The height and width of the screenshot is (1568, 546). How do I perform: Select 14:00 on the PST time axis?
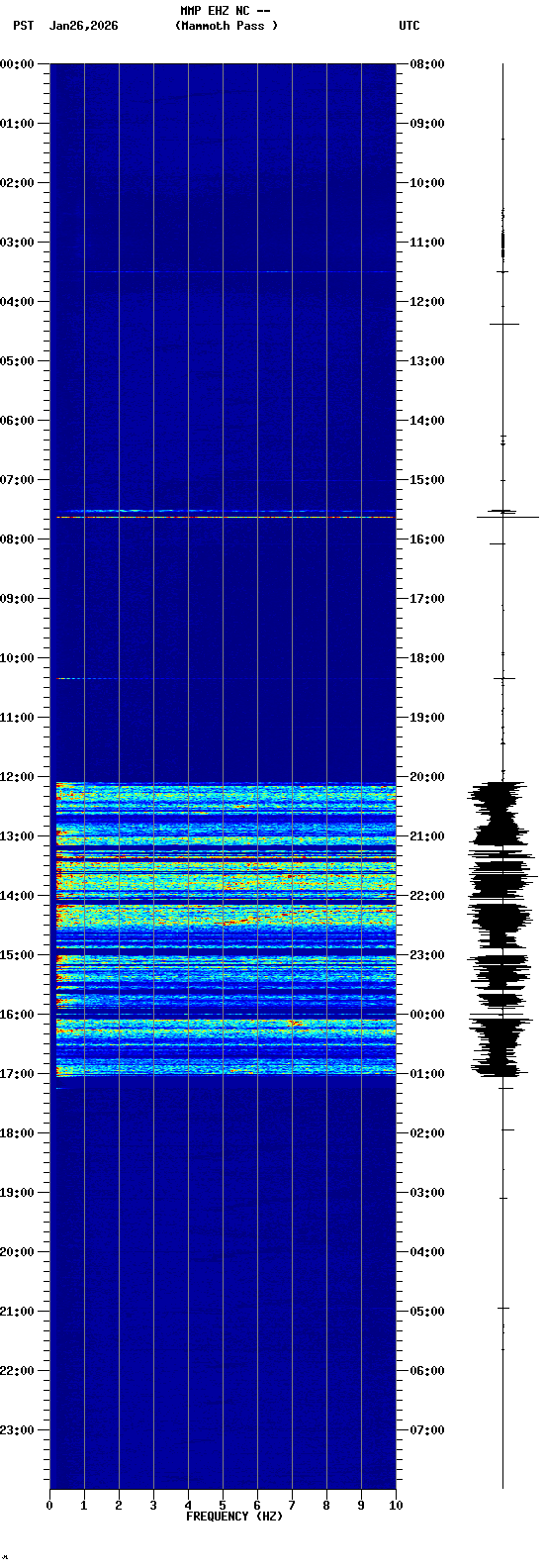coord(17,896)
